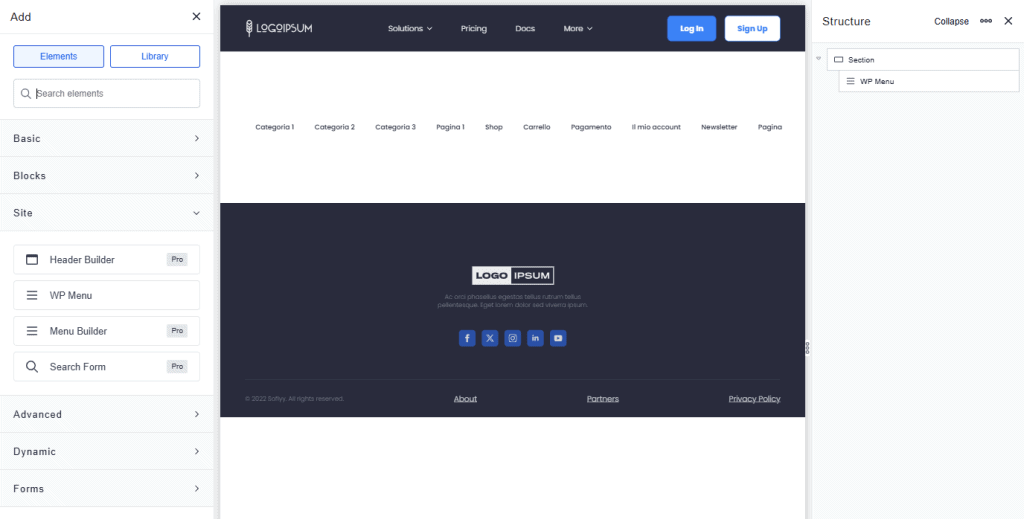The height and width of the screenshot is (519, 1024).
Task: Click the copyright text '© 2022 Soflyy. All rights reserved.'
Action: (x=295, y=399)
